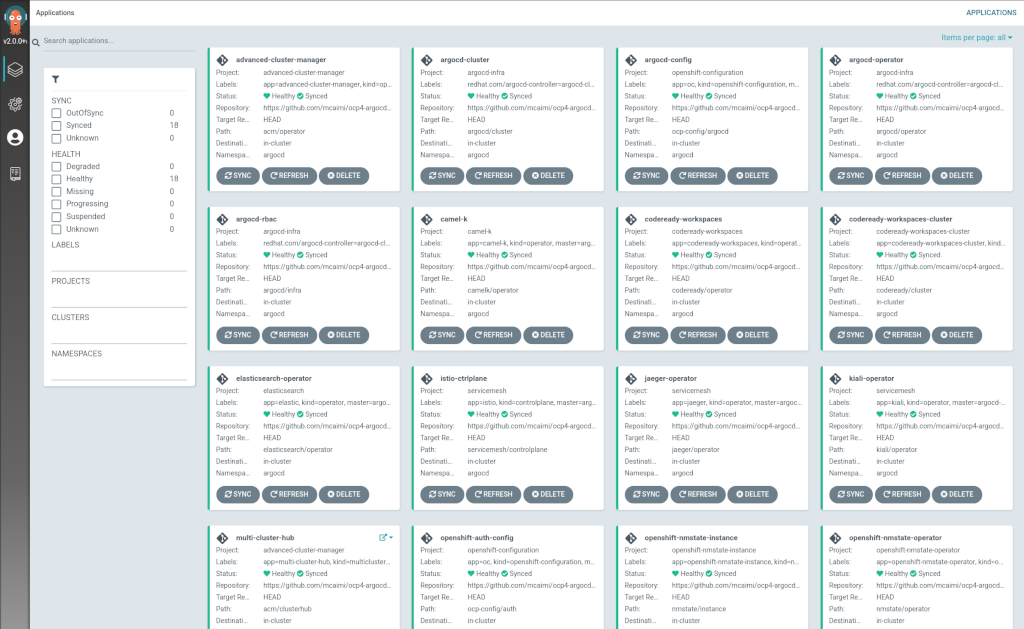Open the Settings gears icon in sidebar
Image resolution: width=1024 pixels, height=629 pixels.
(15, 103)
